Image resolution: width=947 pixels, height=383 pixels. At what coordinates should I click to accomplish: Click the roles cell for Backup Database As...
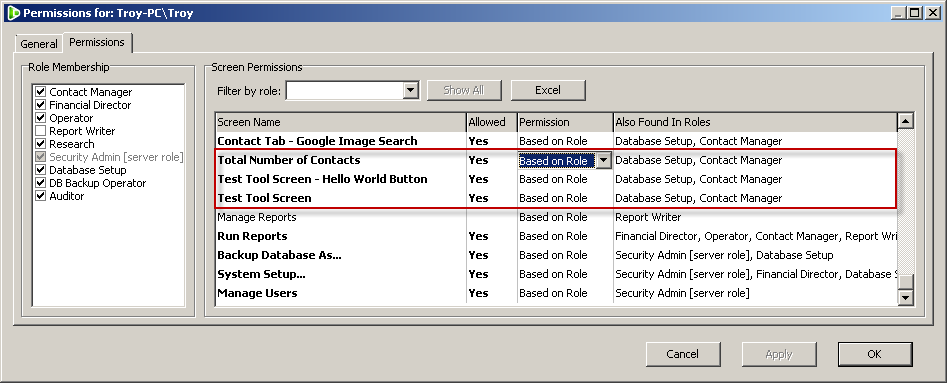(x=755, y=255)
